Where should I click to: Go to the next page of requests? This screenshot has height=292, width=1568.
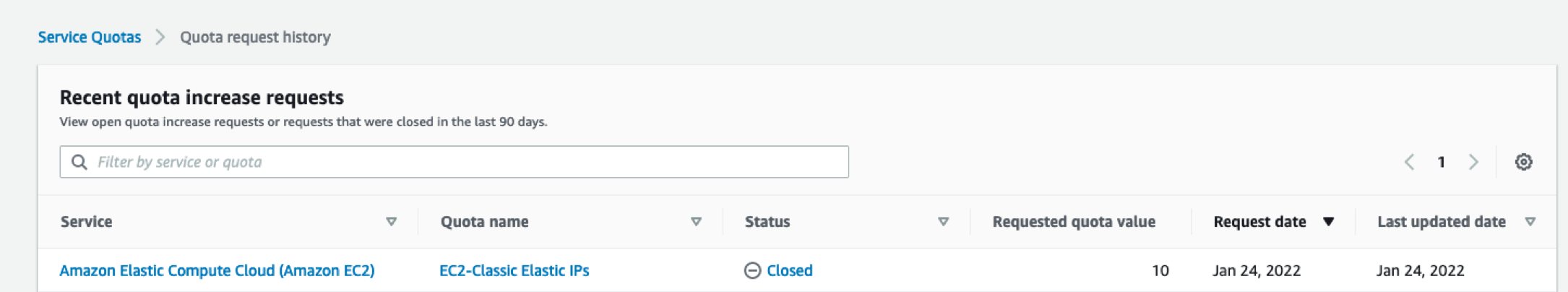click(1473, 162)
